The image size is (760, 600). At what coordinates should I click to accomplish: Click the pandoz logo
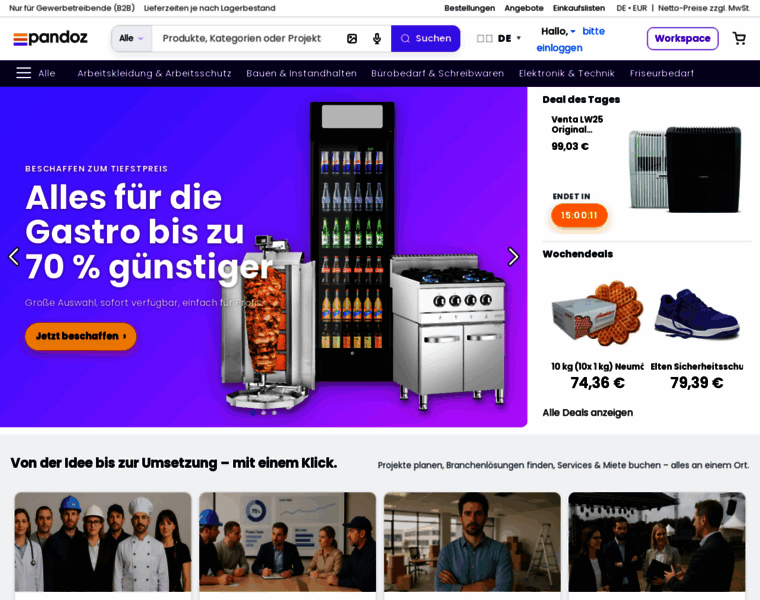click(x=50, y=38)
